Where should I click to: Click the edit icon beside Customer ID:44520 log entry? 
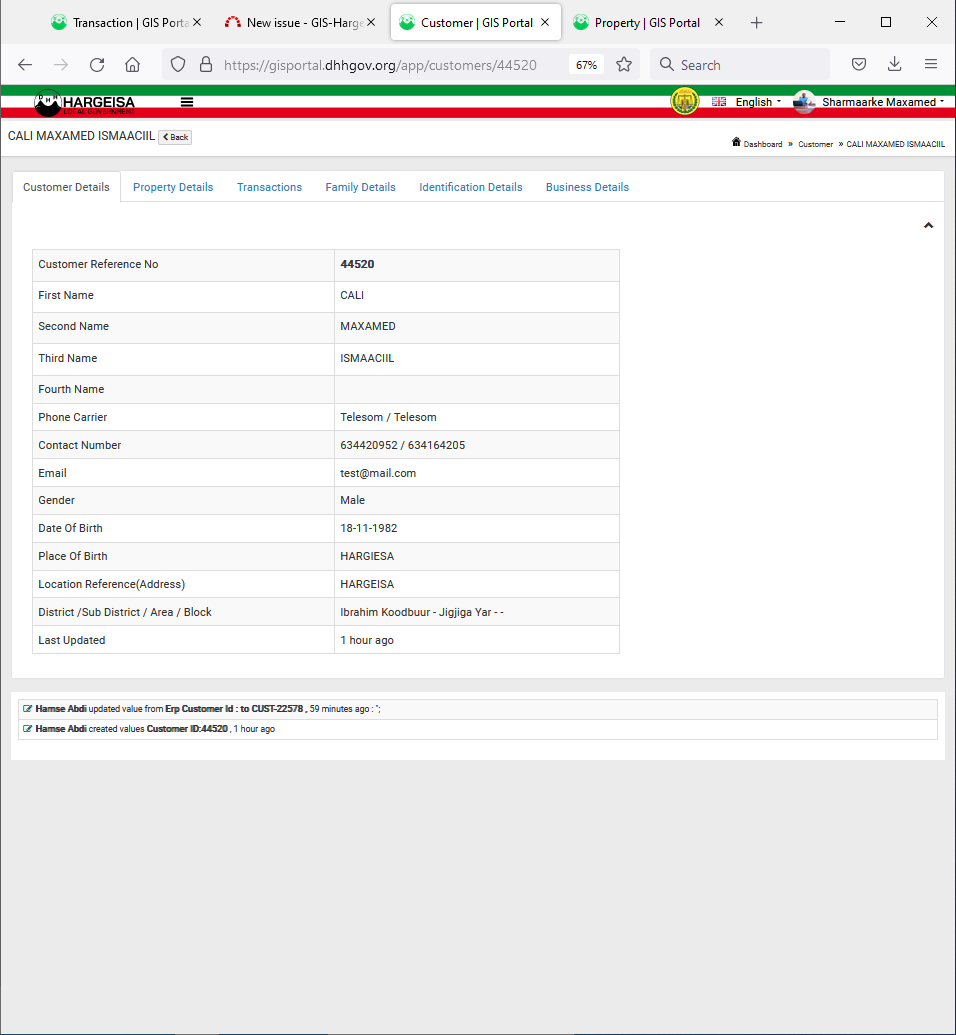coord(28,729)
